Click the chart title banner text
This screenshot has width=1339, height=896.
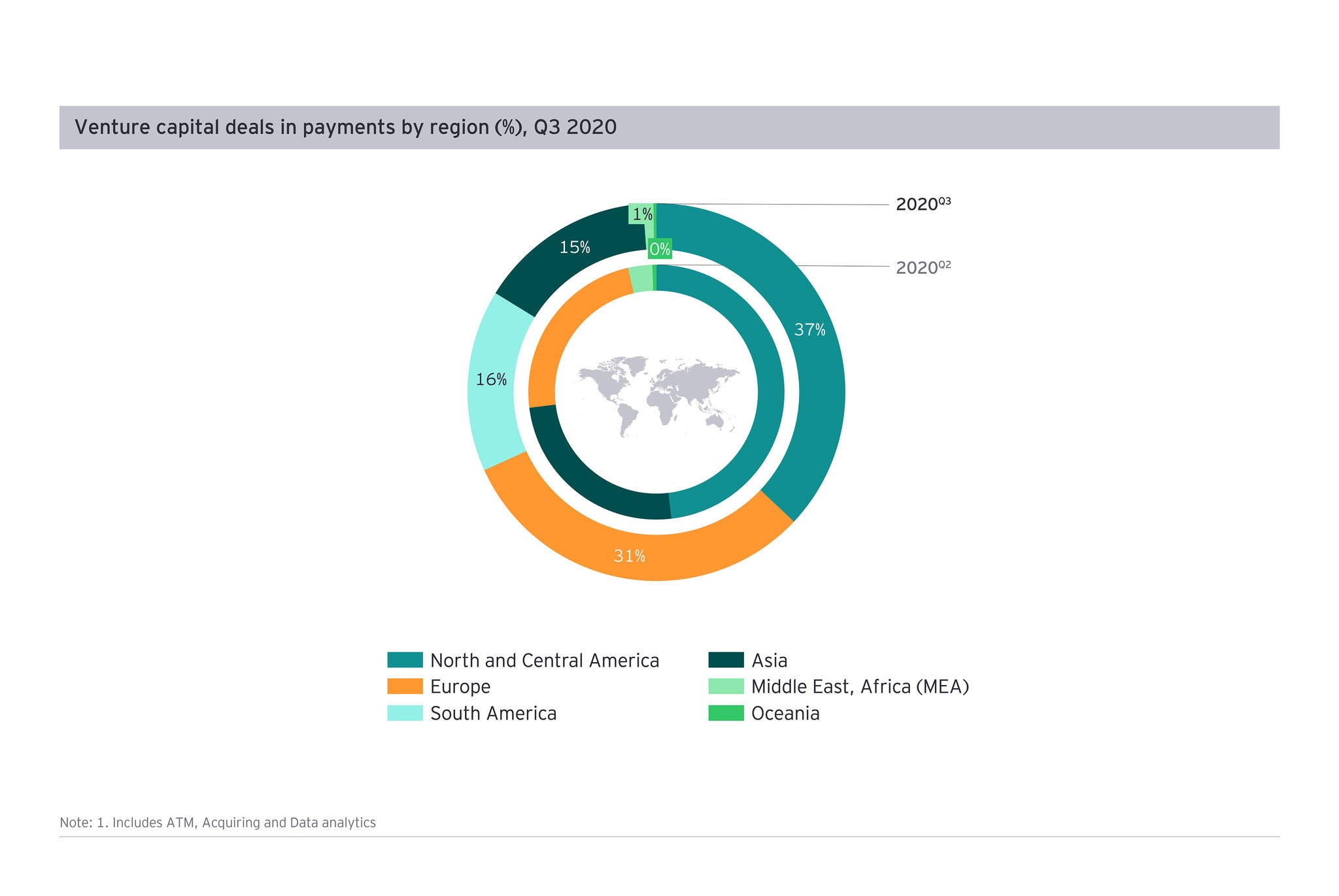click(345, 127)
